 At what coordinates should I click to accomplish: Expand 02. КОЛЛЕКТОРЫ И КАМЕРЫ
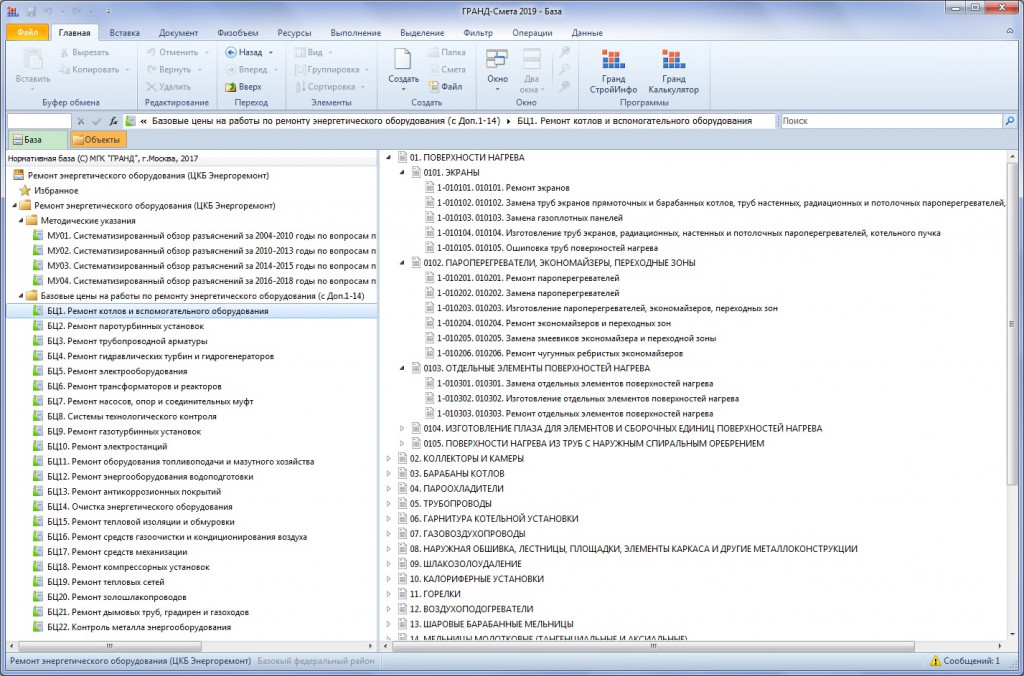[x=389, y=459]
